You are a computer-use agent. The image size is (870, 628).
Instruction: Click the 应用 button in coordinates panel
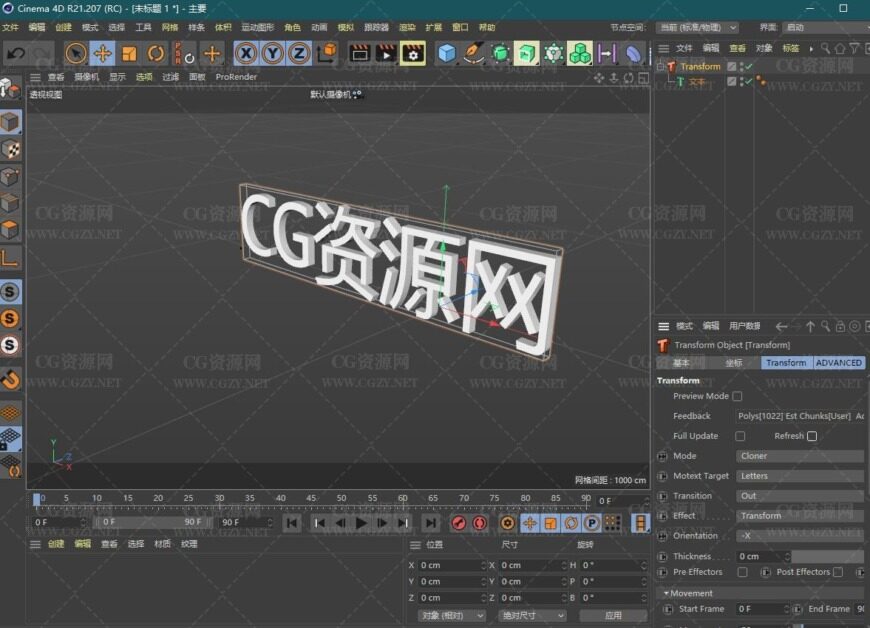click(613, 615)
